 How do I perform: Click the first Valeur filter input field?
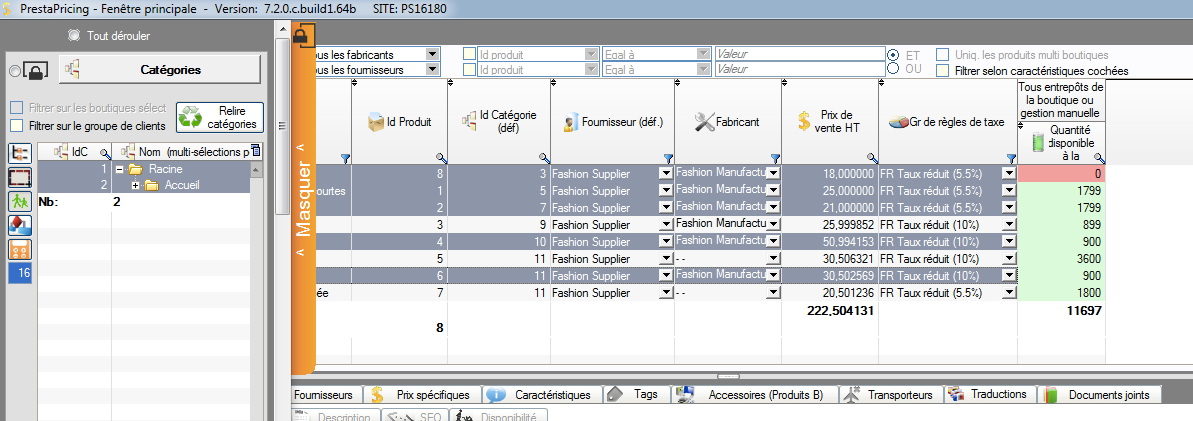click(x=797, y=54)
